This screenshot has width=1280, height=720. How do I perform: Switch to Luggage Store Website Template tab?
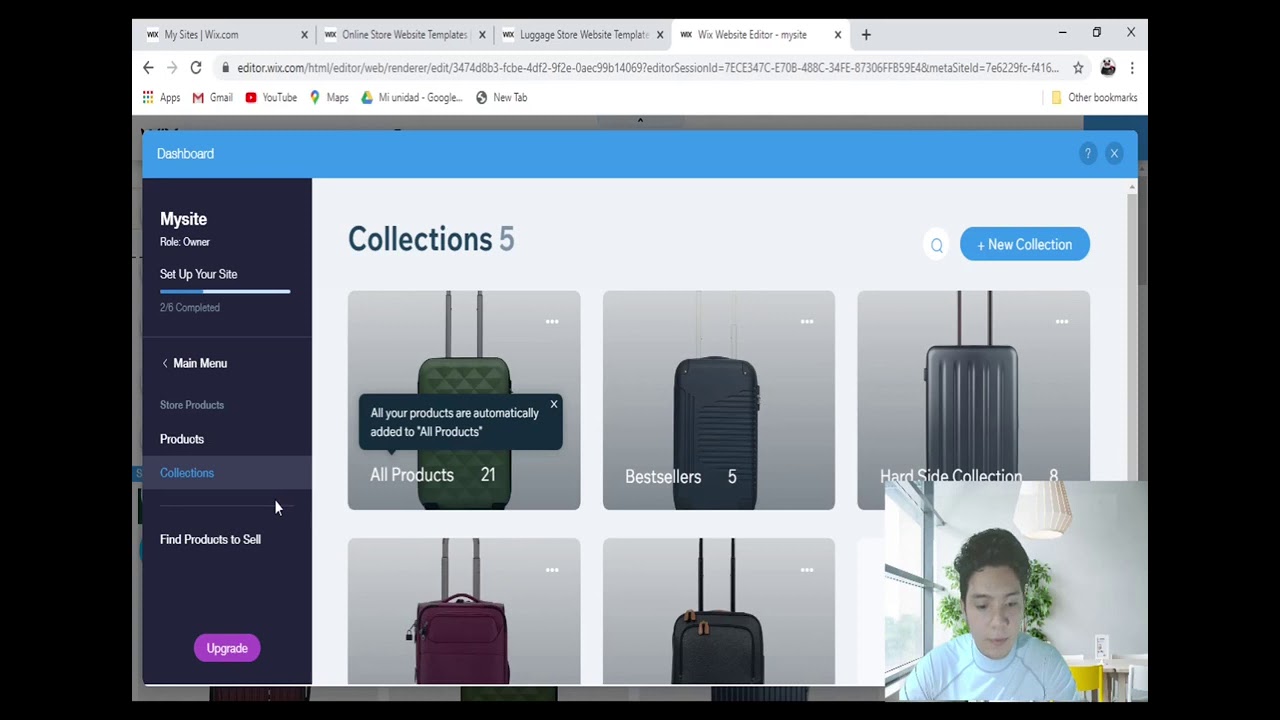tap(582, 34)
